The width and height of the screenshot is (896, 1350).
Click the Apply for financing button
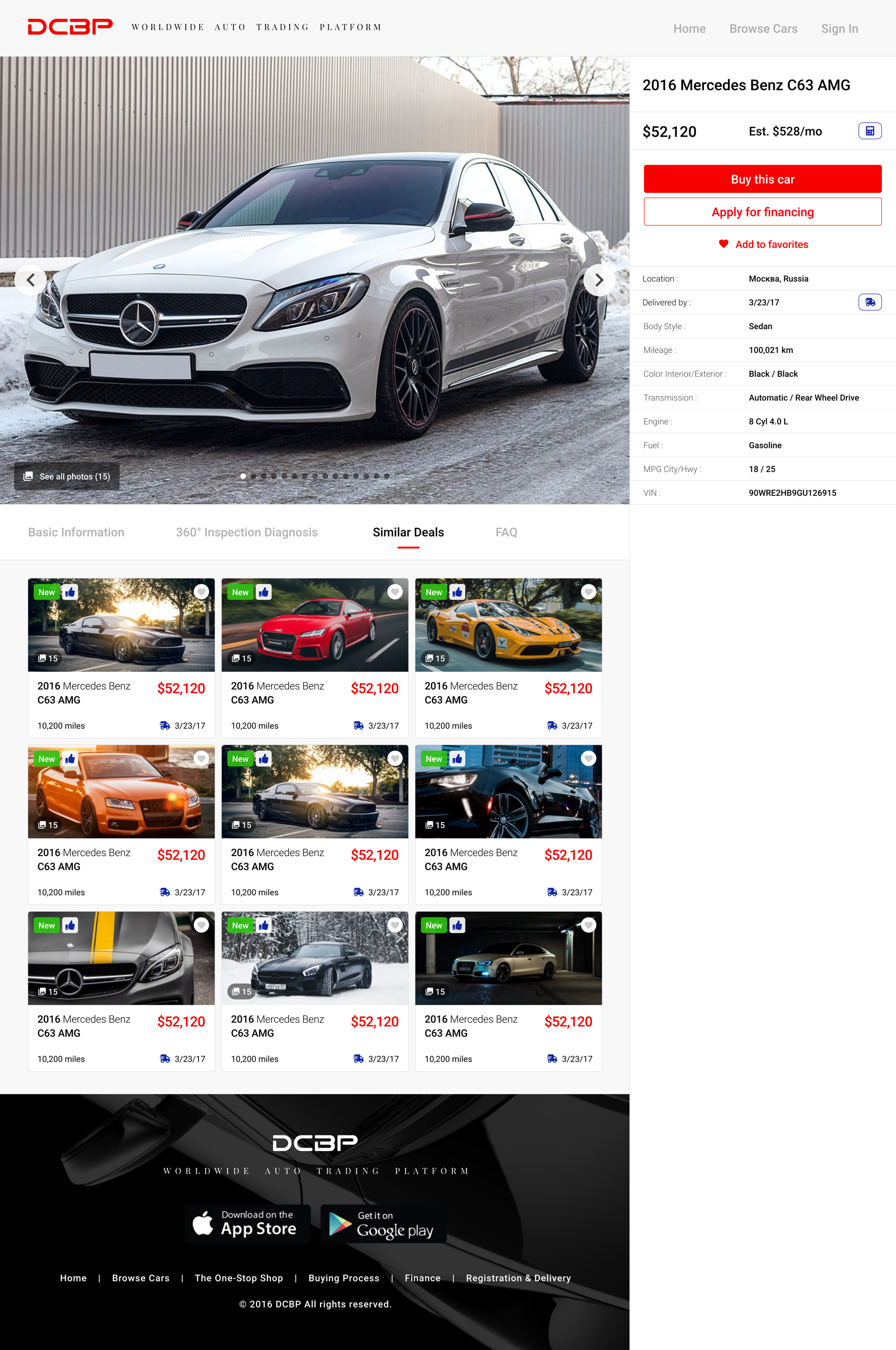click(x=762, y=211)
